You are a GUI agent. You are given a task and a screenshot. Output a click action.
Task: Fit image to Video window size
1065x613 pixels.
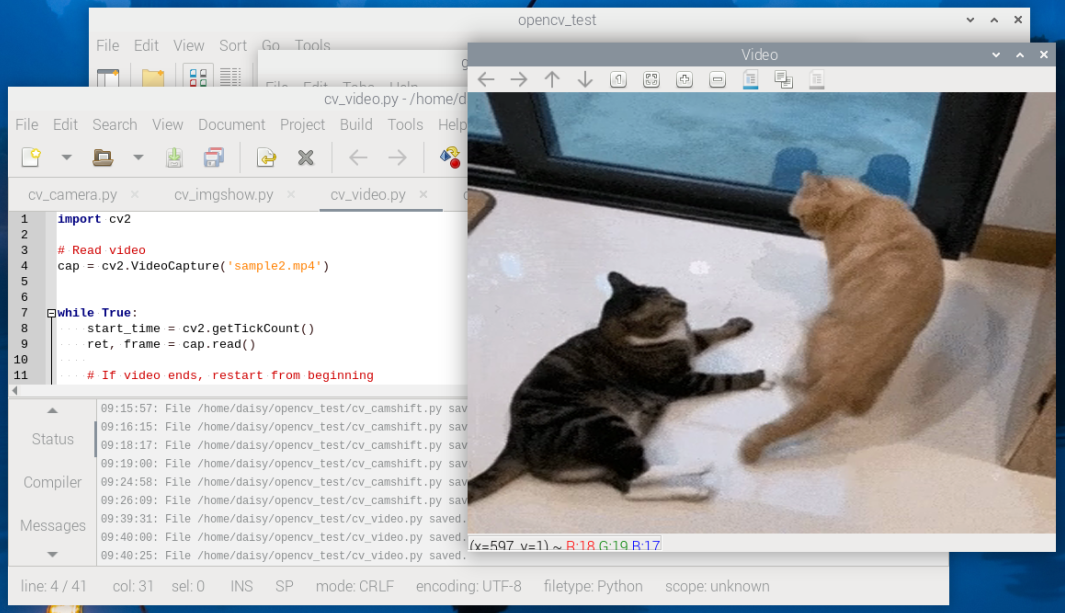[x=651, y=79]
